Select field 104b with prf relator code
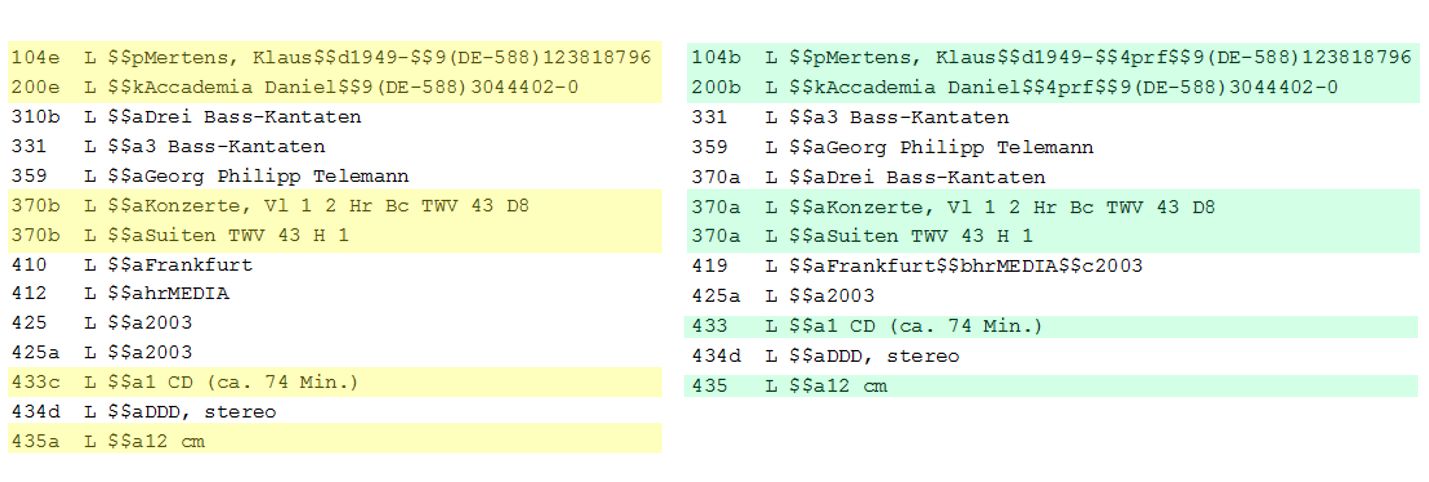This screenshot has width=1429, height=482. point(1050,57)
